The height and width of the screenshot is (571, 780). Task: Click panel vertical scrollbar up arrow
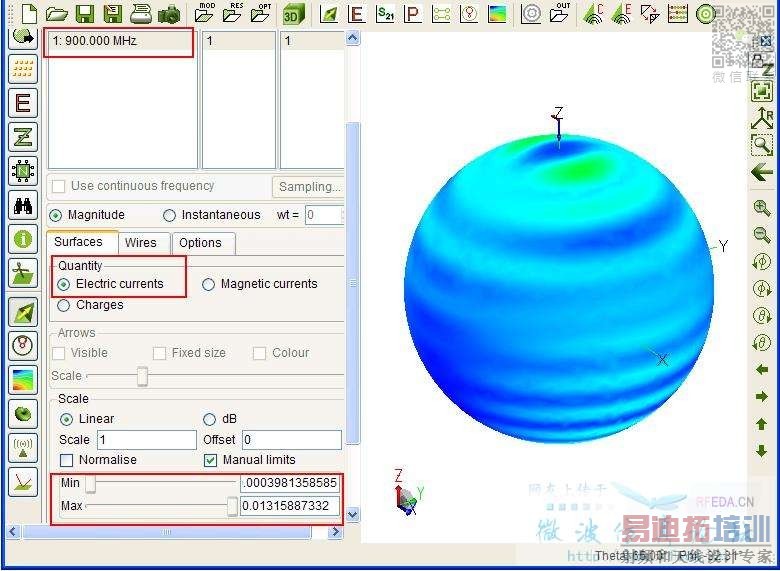click(x=353, y=38)
